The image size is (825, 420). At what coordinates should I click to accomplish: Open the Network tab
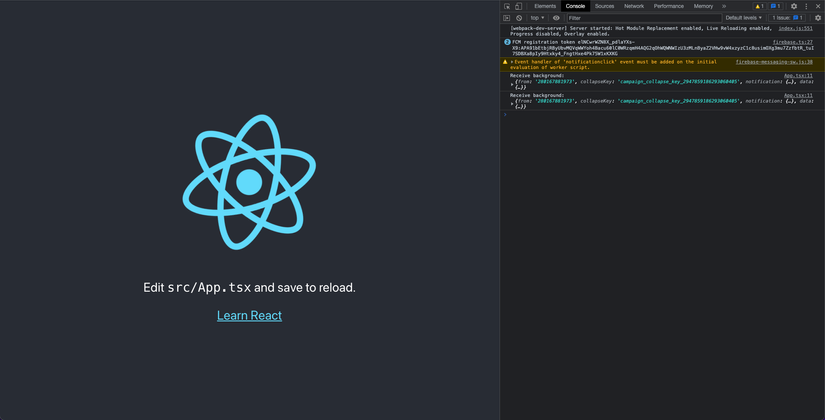(634, 6)
